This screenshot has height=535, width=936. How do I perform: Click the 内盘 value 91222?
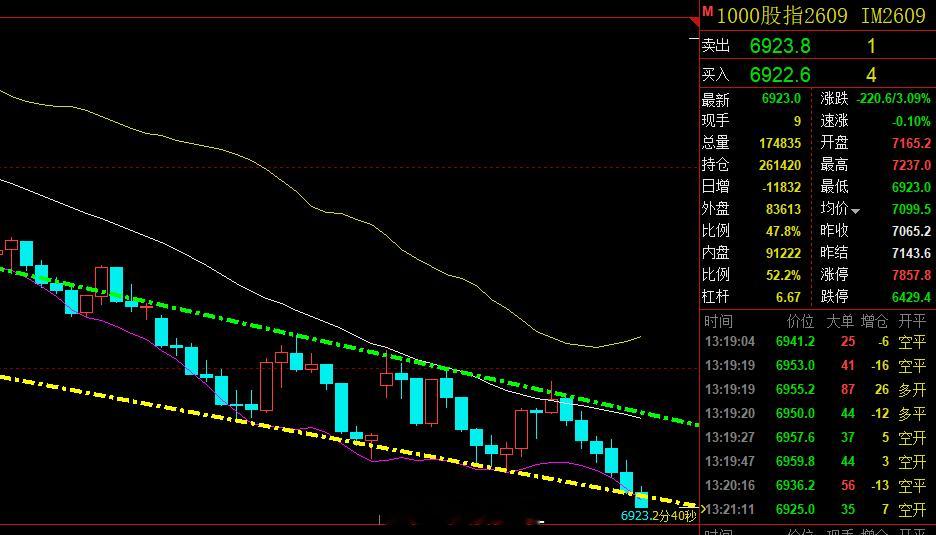[783, 253]
